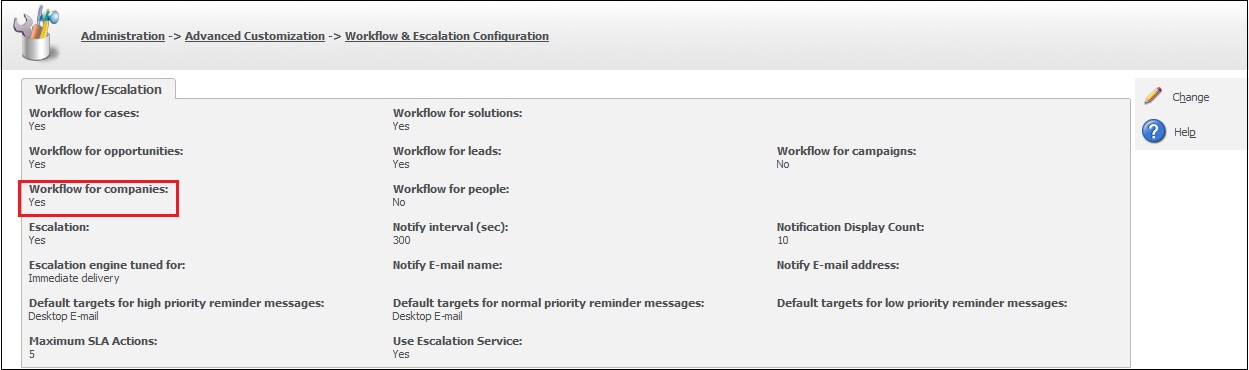Click the Yes value under Workflow for companies
1249x370 pixels.
click(x=37, y=202)
